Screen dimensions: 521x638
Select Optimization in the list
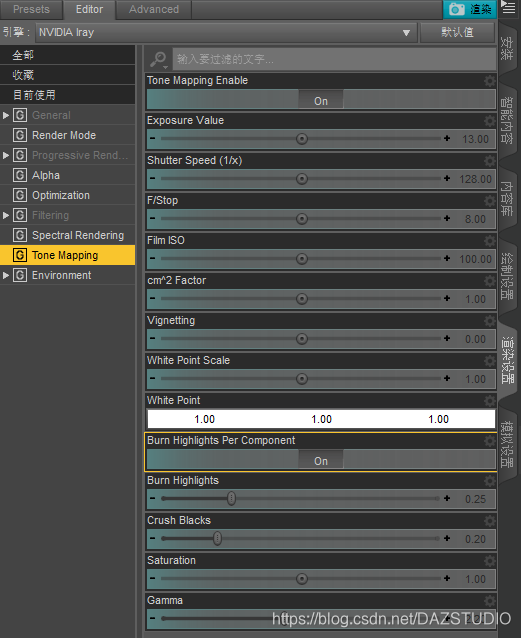(68, 195)
